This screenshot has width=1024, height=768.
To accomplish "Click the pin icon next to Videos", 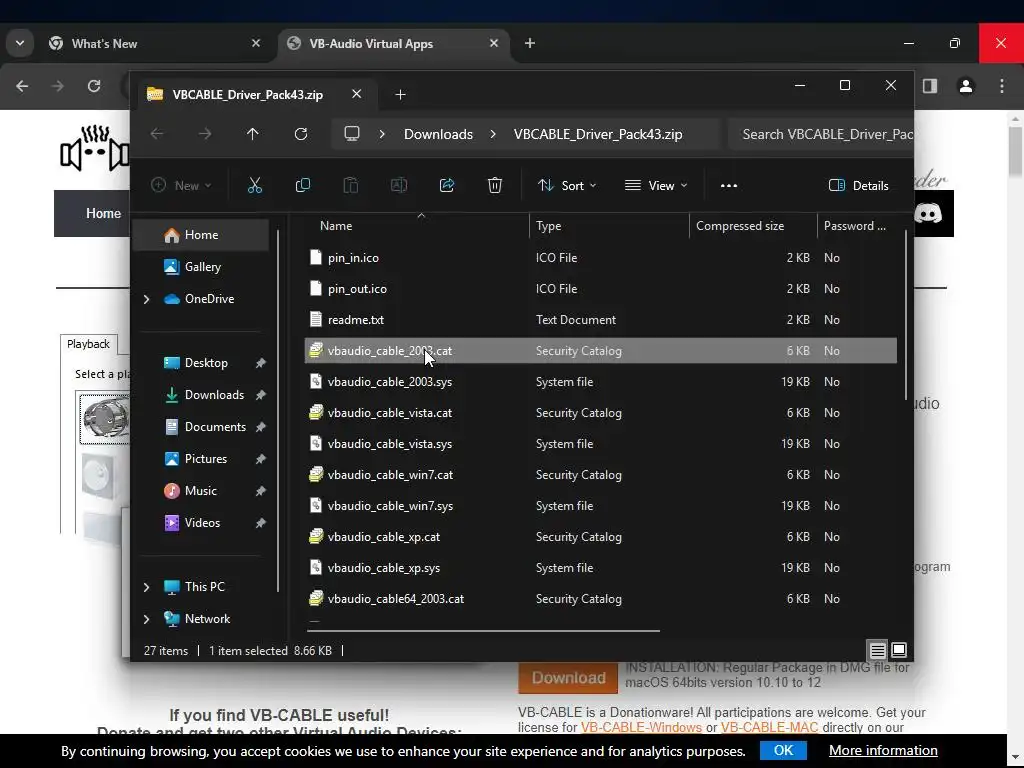I will [x=261, y=523].
